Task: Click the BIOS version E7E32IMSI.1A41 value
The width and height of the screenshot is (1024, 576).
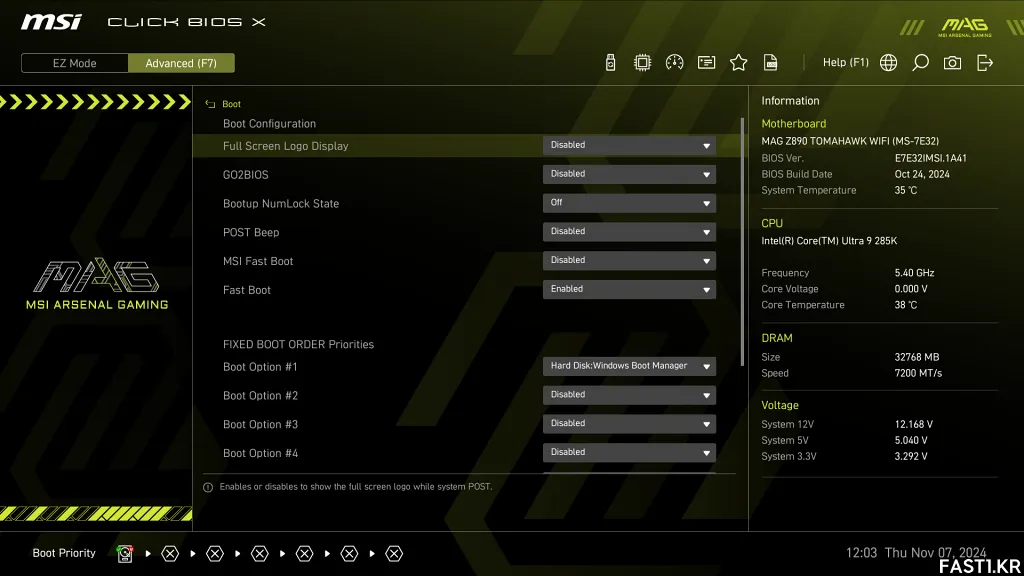Action: coord(931,158)
